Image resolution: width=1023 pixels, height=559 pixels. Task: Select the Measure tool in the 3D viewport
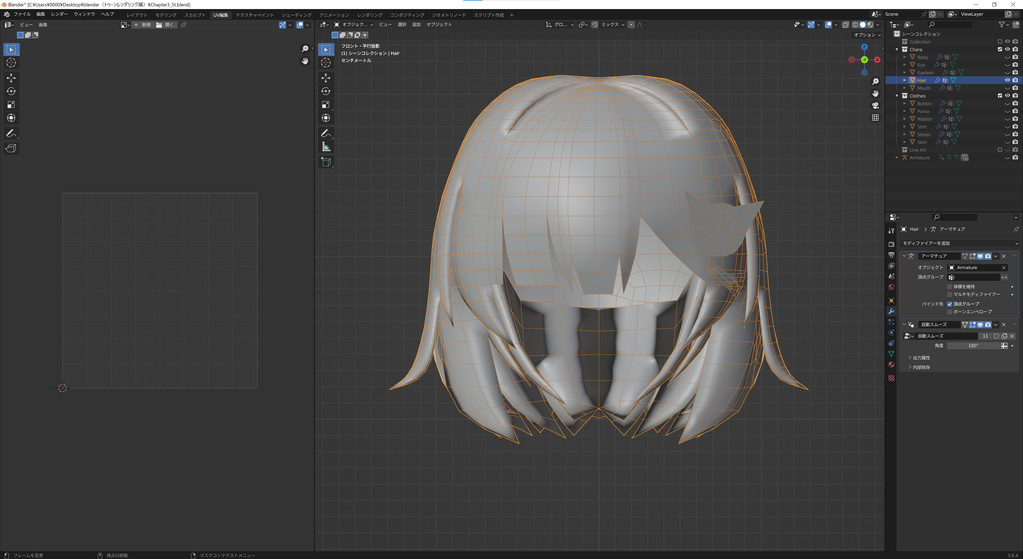[x=326, y=147]
